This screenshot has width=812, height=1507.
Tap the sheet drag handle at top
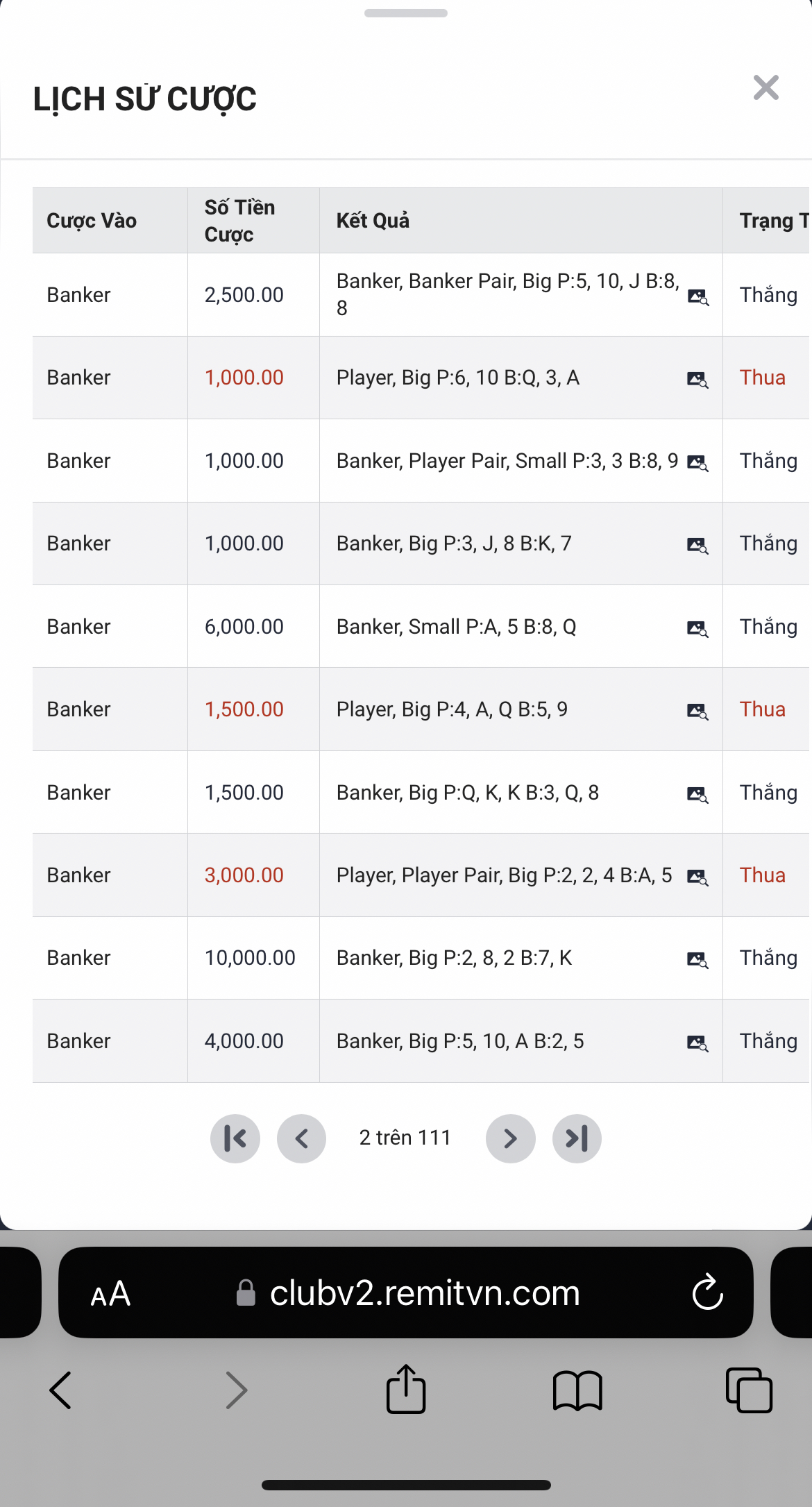[406, 13]
